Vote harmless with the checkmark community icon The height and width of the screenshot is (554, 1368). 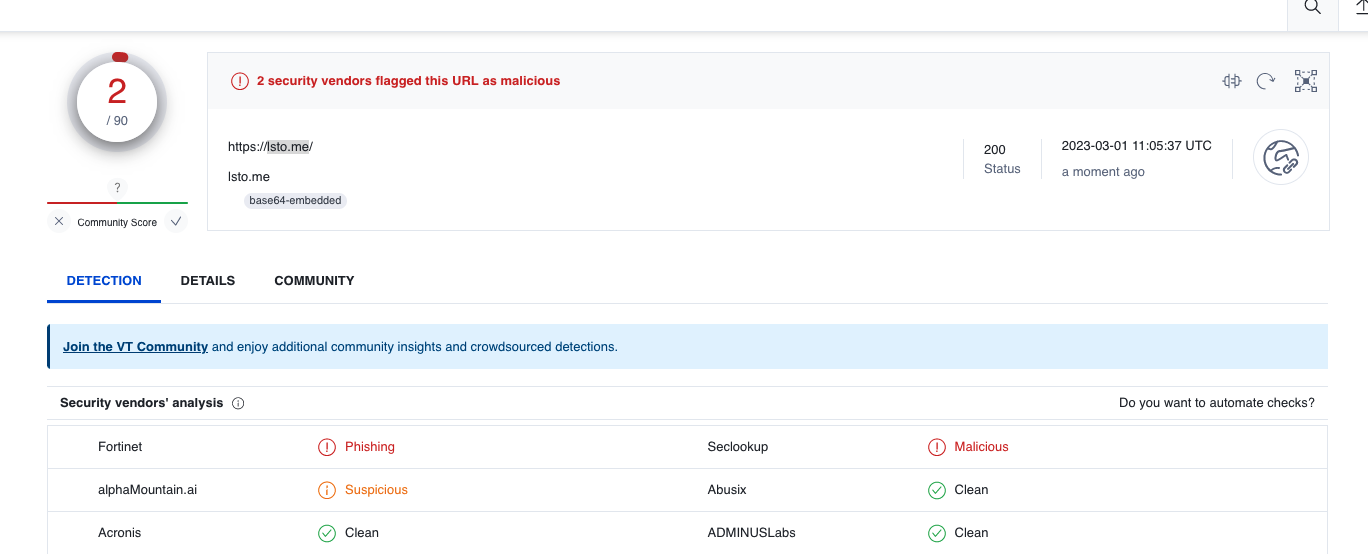(176, 222)
